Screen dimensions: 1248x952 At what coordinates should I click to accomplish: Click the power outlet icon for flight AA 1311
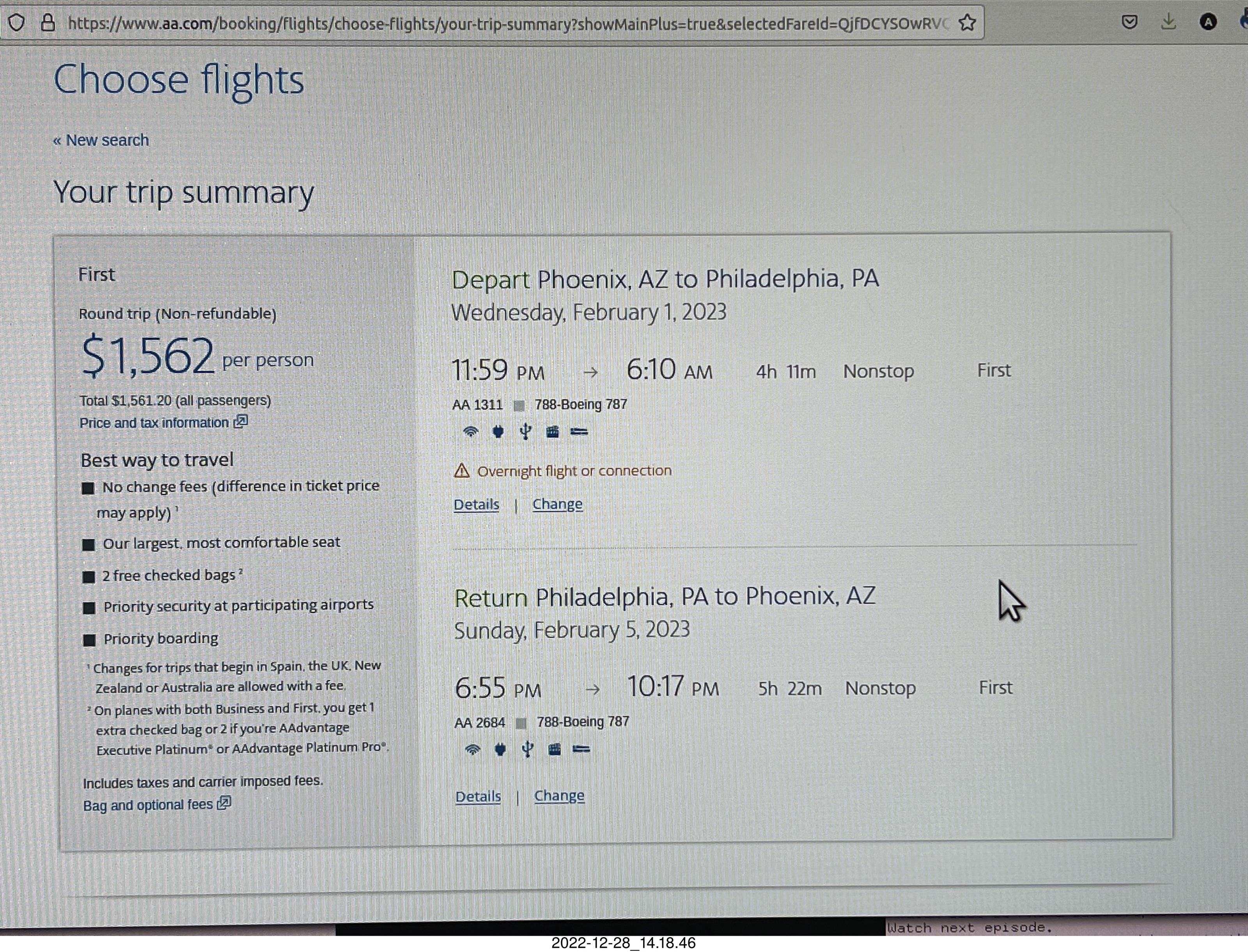click(498, 433)
